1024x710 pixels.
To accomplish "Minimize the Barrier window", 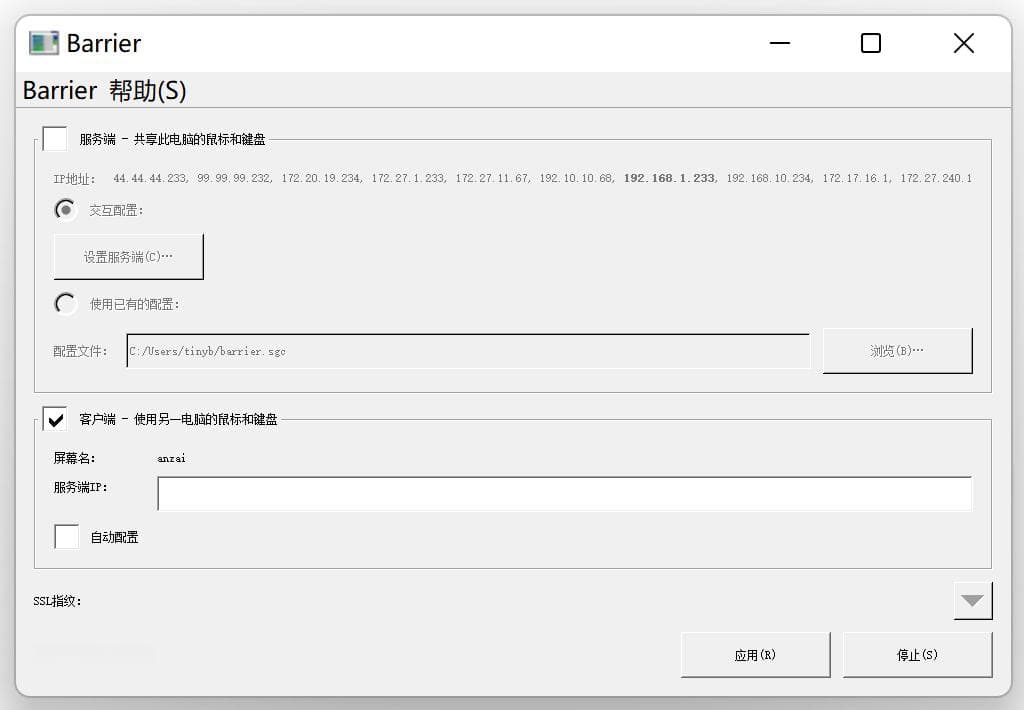I will 780,43.
